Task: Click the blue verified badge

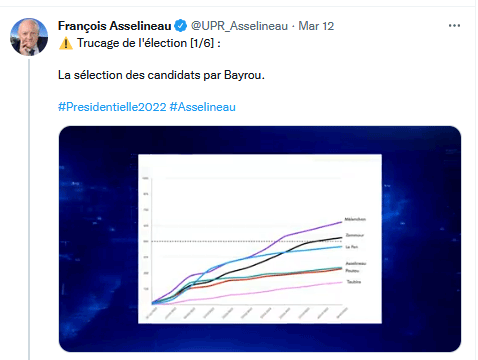Action: point(181,26)
